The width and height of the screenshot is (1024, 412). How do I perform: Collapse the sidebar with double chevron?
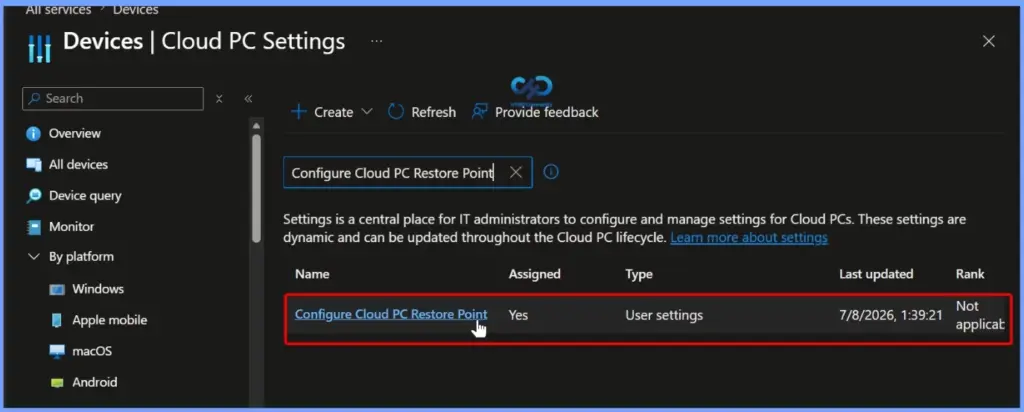pyautogui.click(x=248, y=99)
